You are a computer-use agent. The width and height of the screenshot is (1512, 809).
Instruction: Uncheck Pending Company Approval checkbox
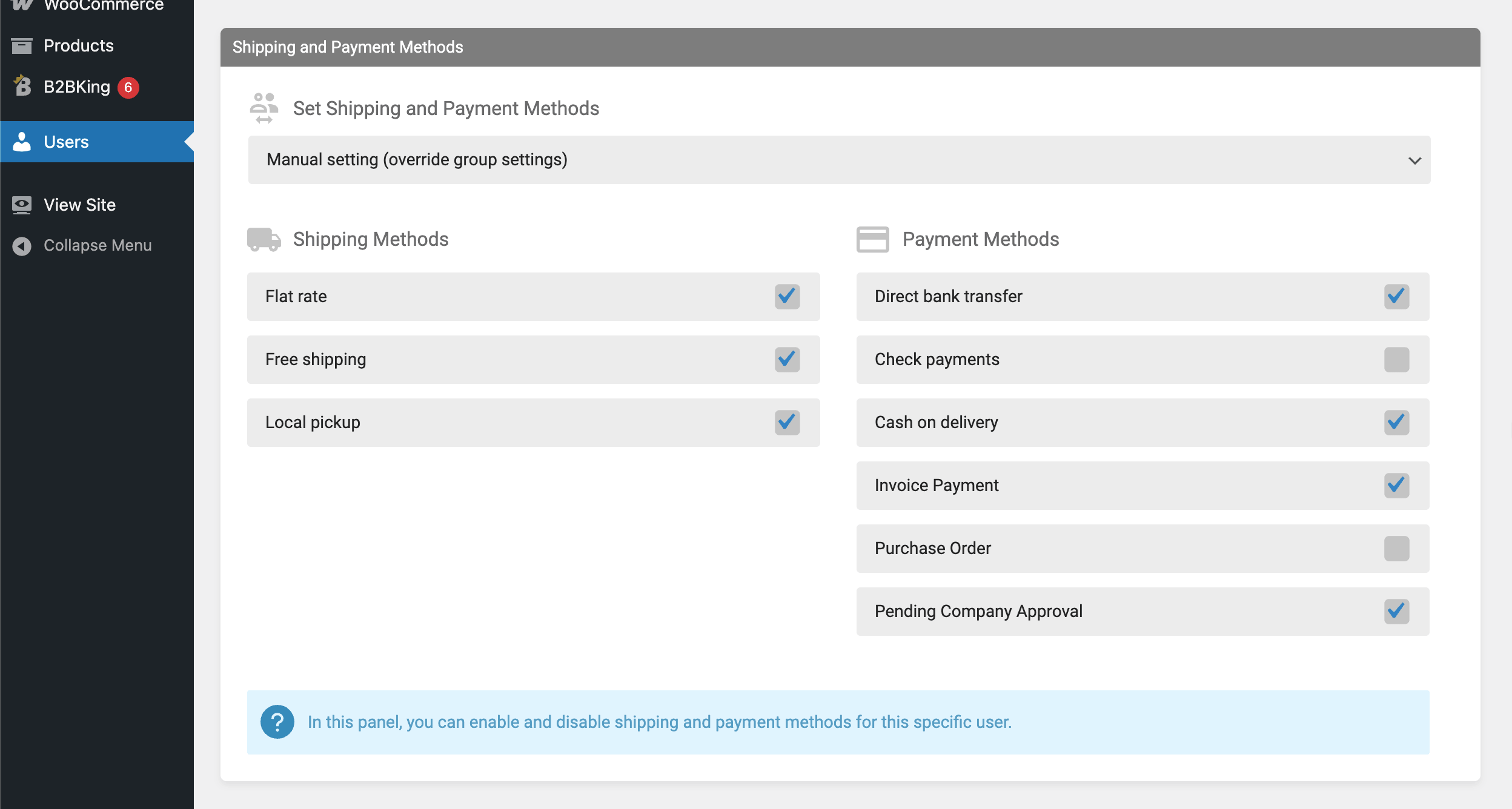pyautogui.click(x=1396, y=611)
